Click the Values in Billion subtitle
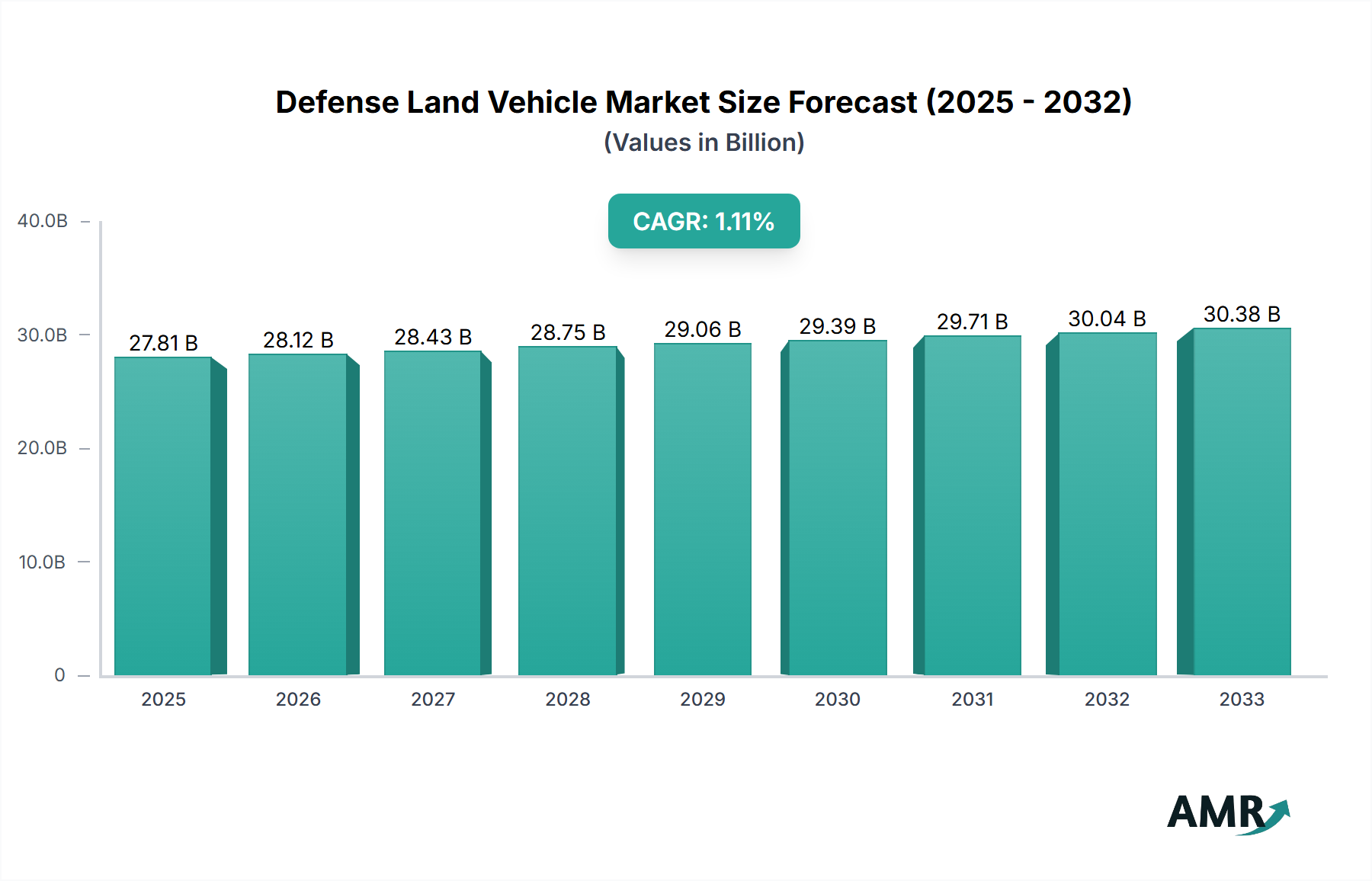The width and height of the screenshot is (1372, 881). point(704,142)
